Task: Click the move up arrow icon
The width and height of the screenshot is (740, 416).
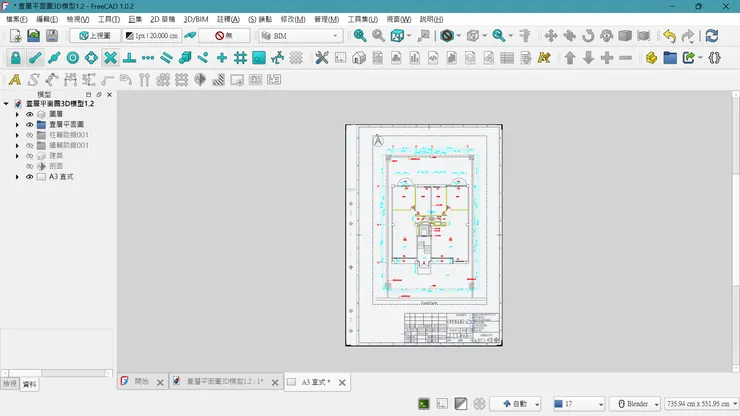Action: tap(570, 58)
